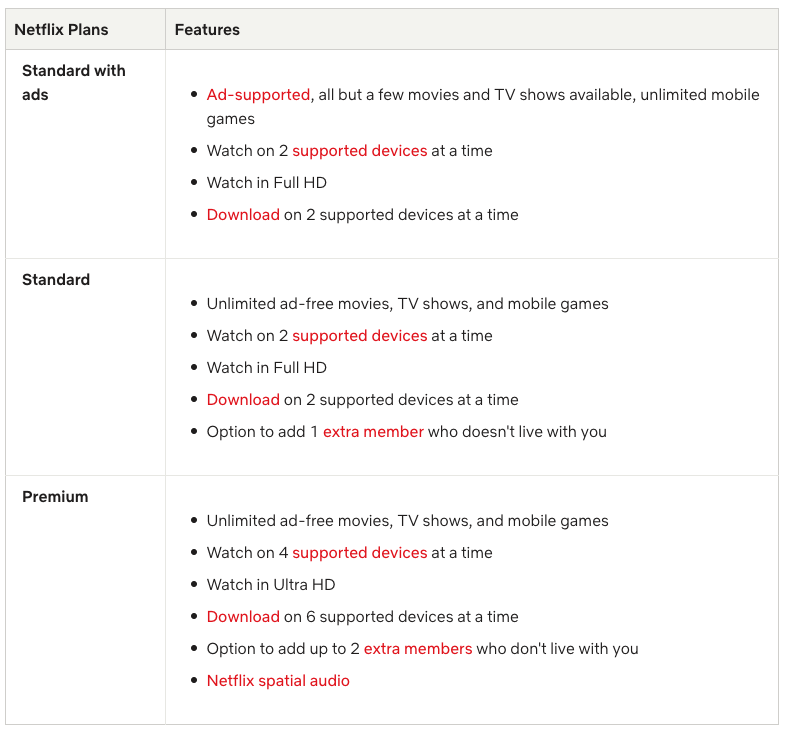Click the Features column header
Screen dimensions: 788x734
[x=207, y=30]
